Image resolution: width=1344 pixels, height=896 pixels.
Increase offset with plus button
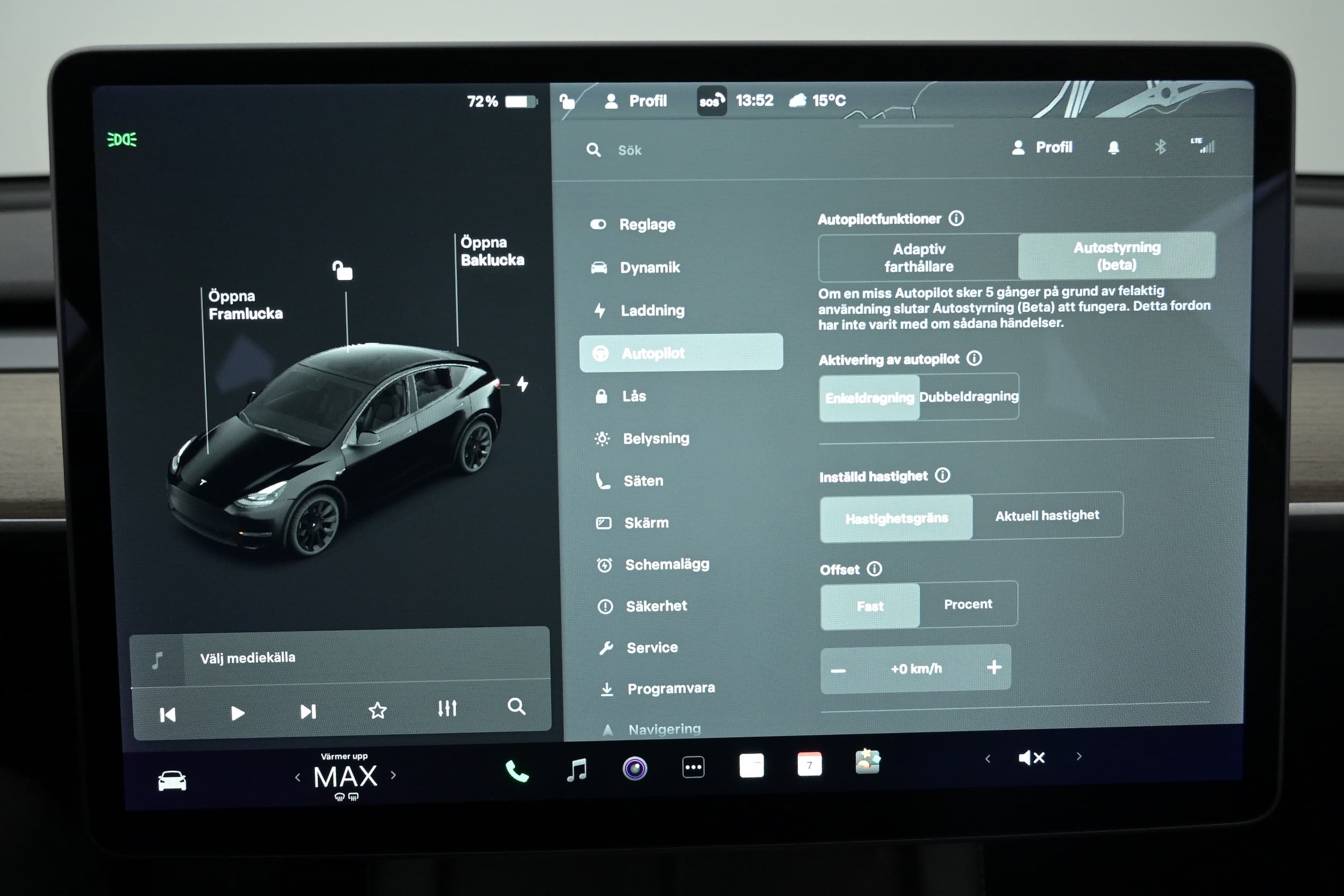(994, 667)
